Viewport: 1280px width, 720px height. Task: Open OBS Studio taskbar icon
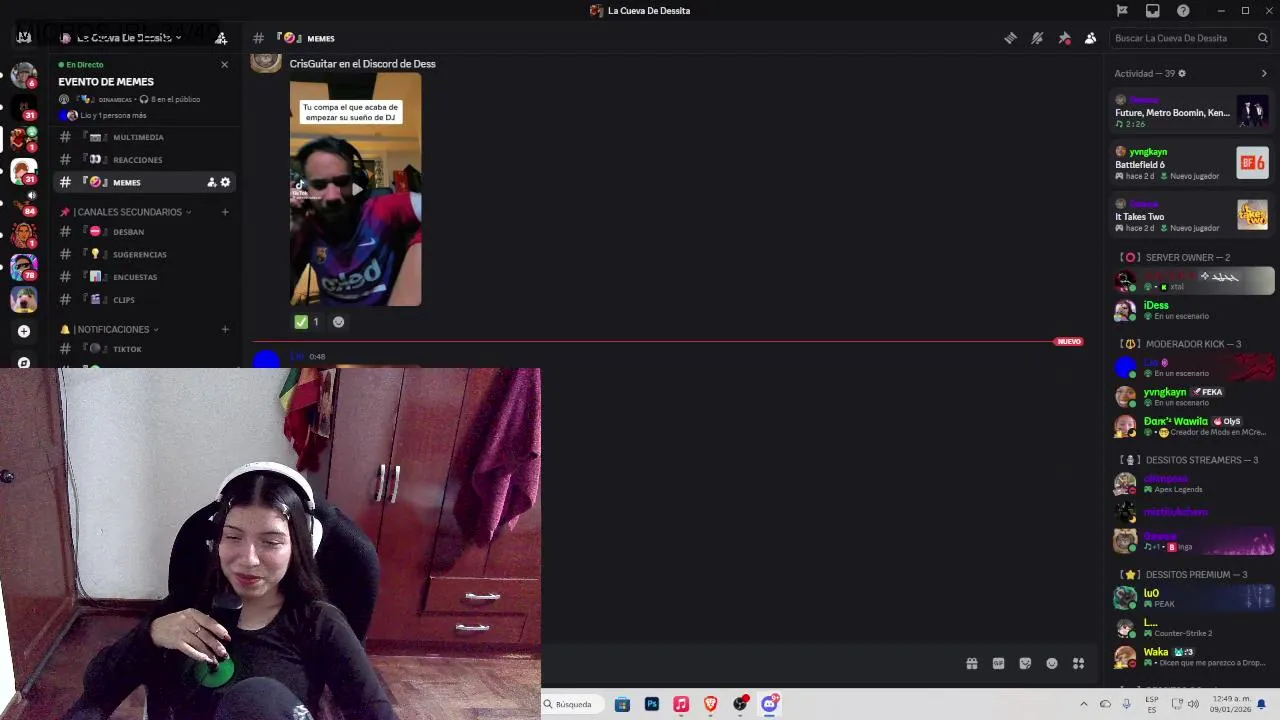coord(740,704)
